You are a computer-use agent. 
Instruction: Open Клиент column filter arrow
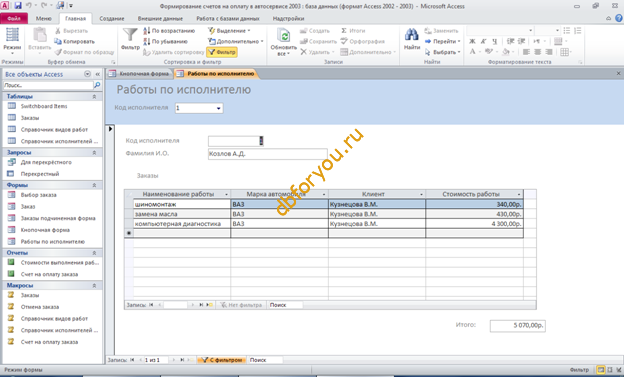421,194
